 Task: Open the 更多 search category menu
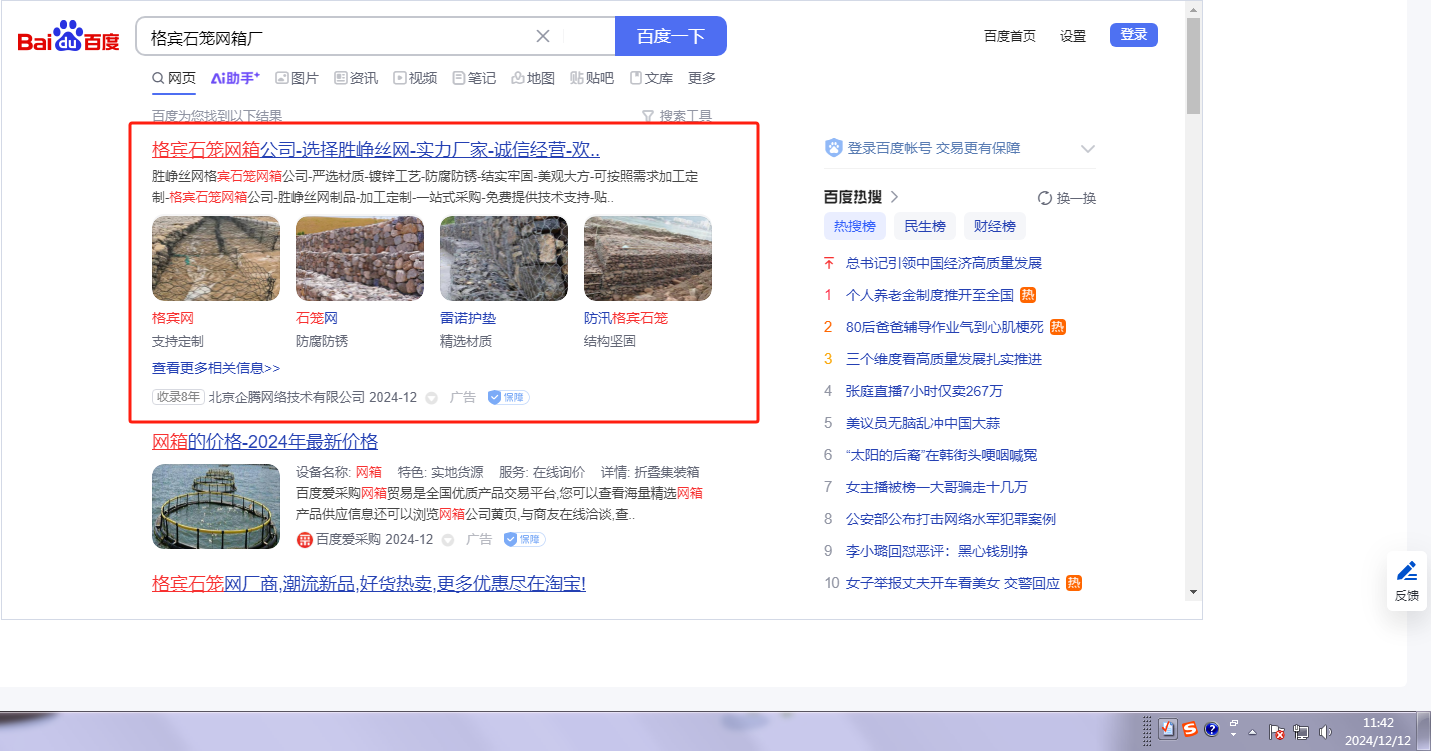pos(702,78)
